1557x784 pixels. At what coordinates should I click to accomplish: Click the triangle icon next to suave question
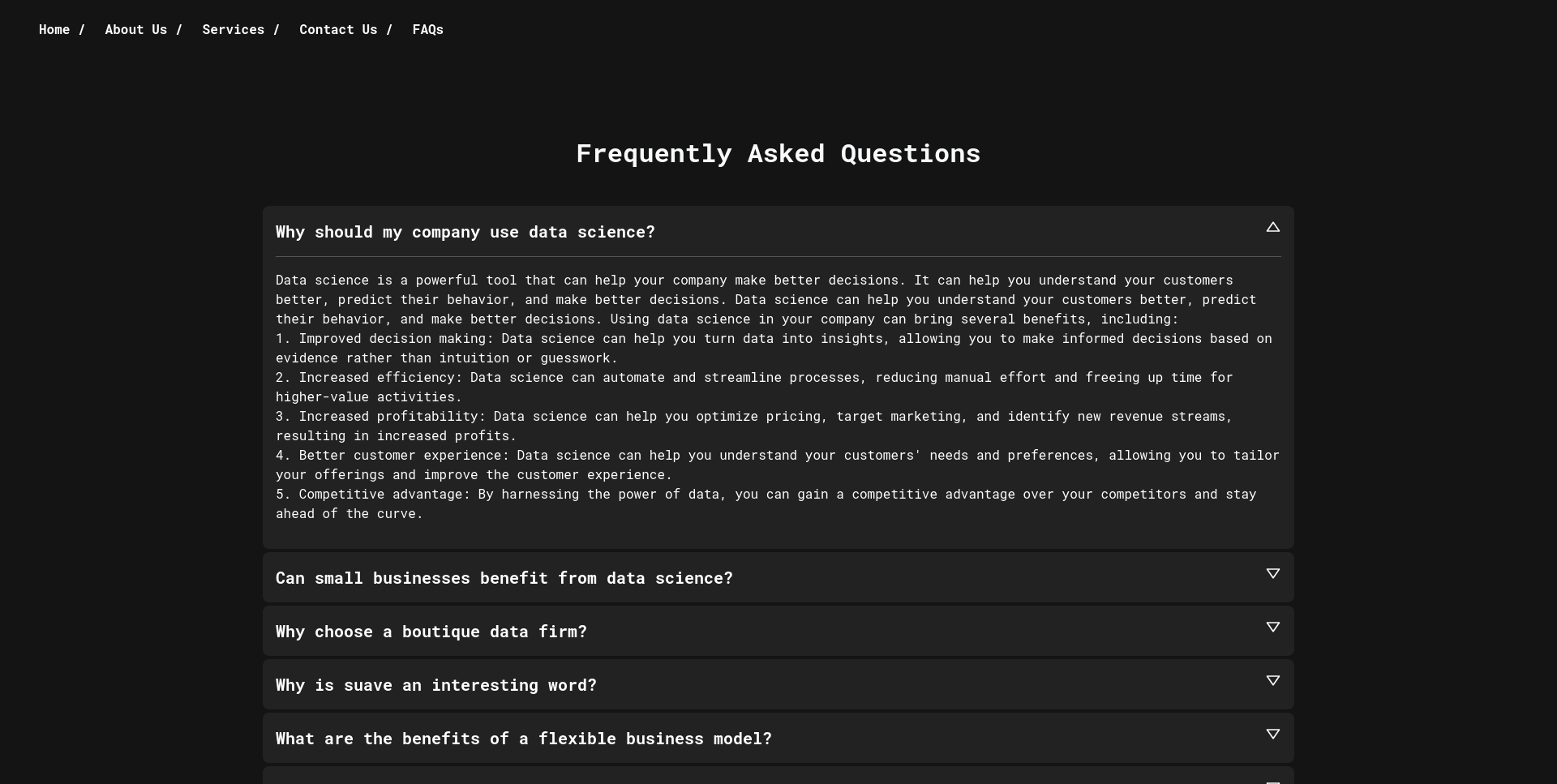1272,680
